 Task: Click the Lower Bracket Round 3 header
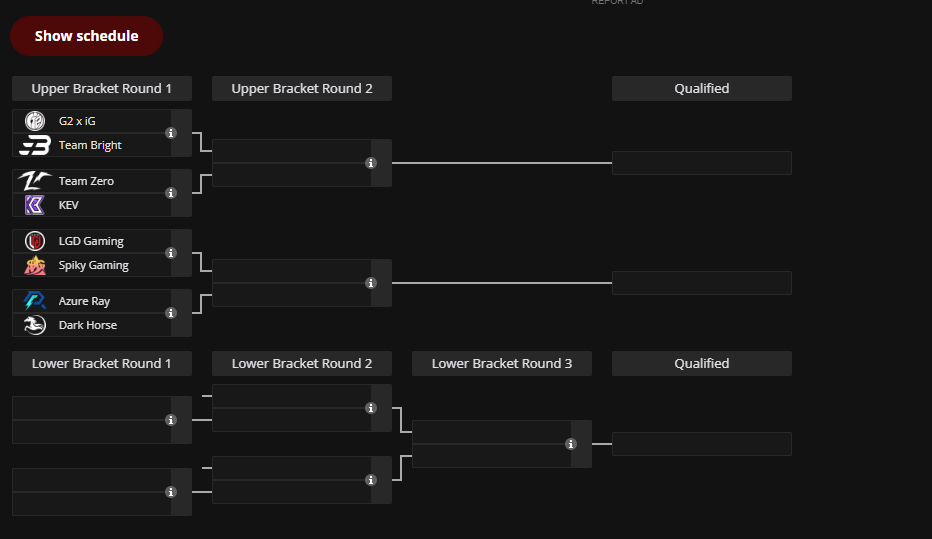502,364
